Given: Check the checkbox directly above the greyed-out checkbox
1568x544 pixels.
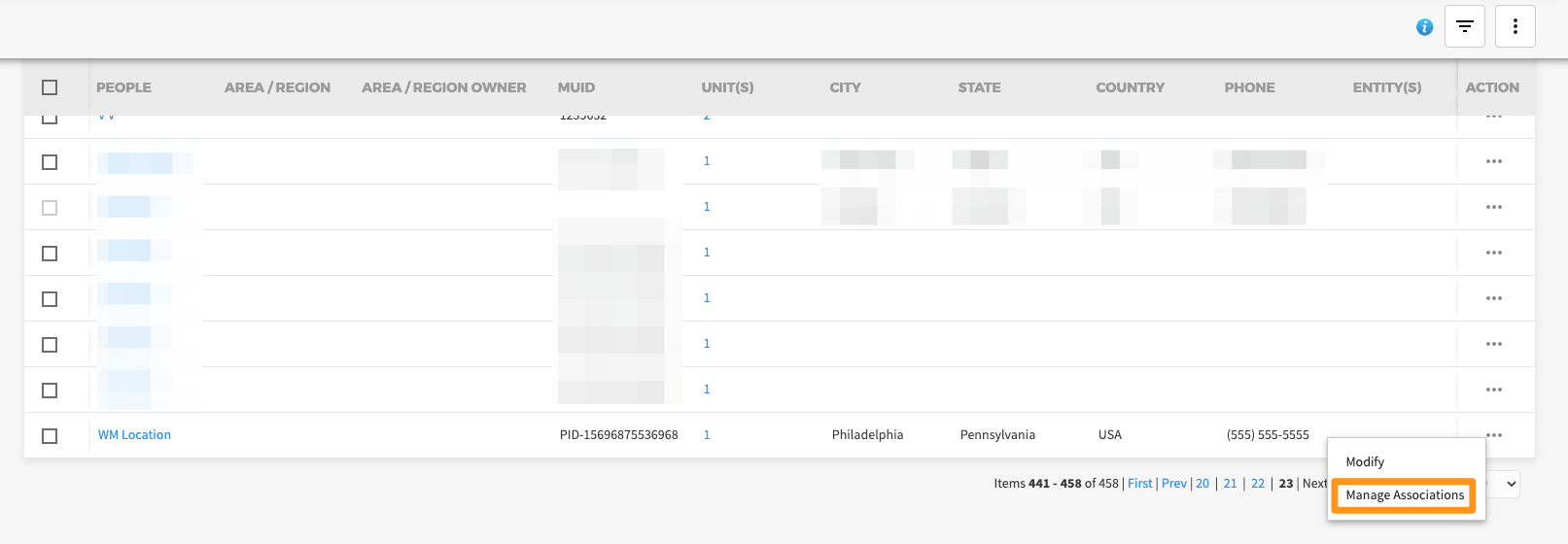Looking at the screenshot, I should [50, 162].
